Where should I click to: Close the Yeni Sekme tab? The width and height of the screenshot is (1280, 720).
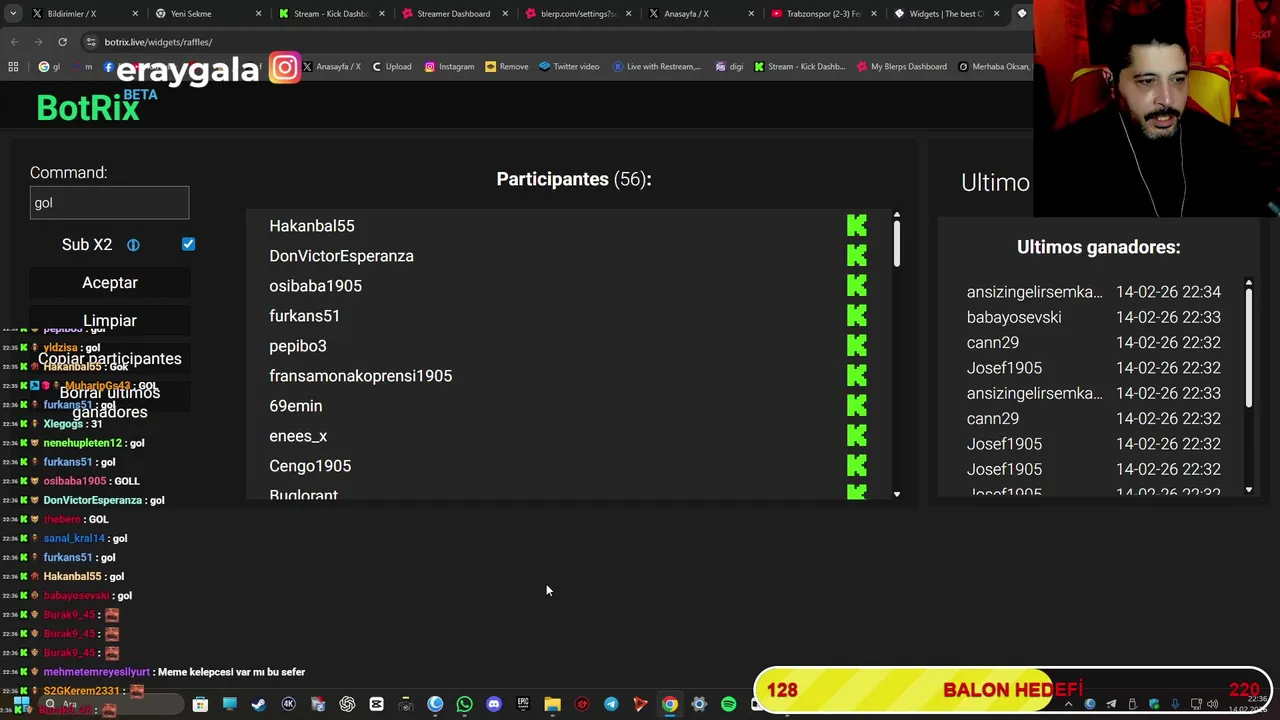click(x=259, y=14)
